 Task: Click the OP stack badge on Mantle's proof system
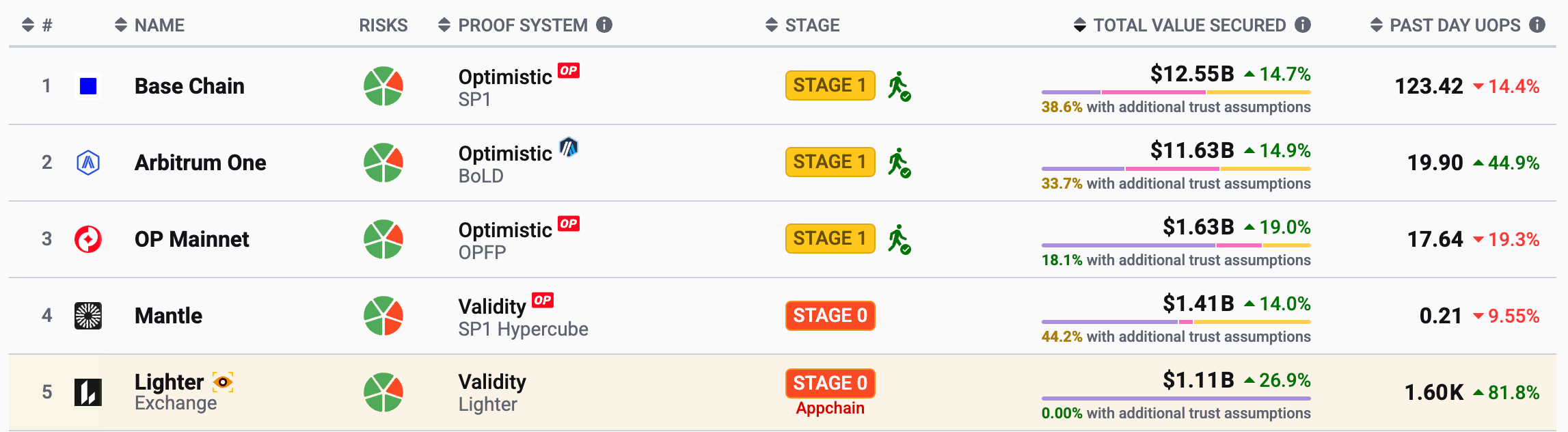point(543,300)
